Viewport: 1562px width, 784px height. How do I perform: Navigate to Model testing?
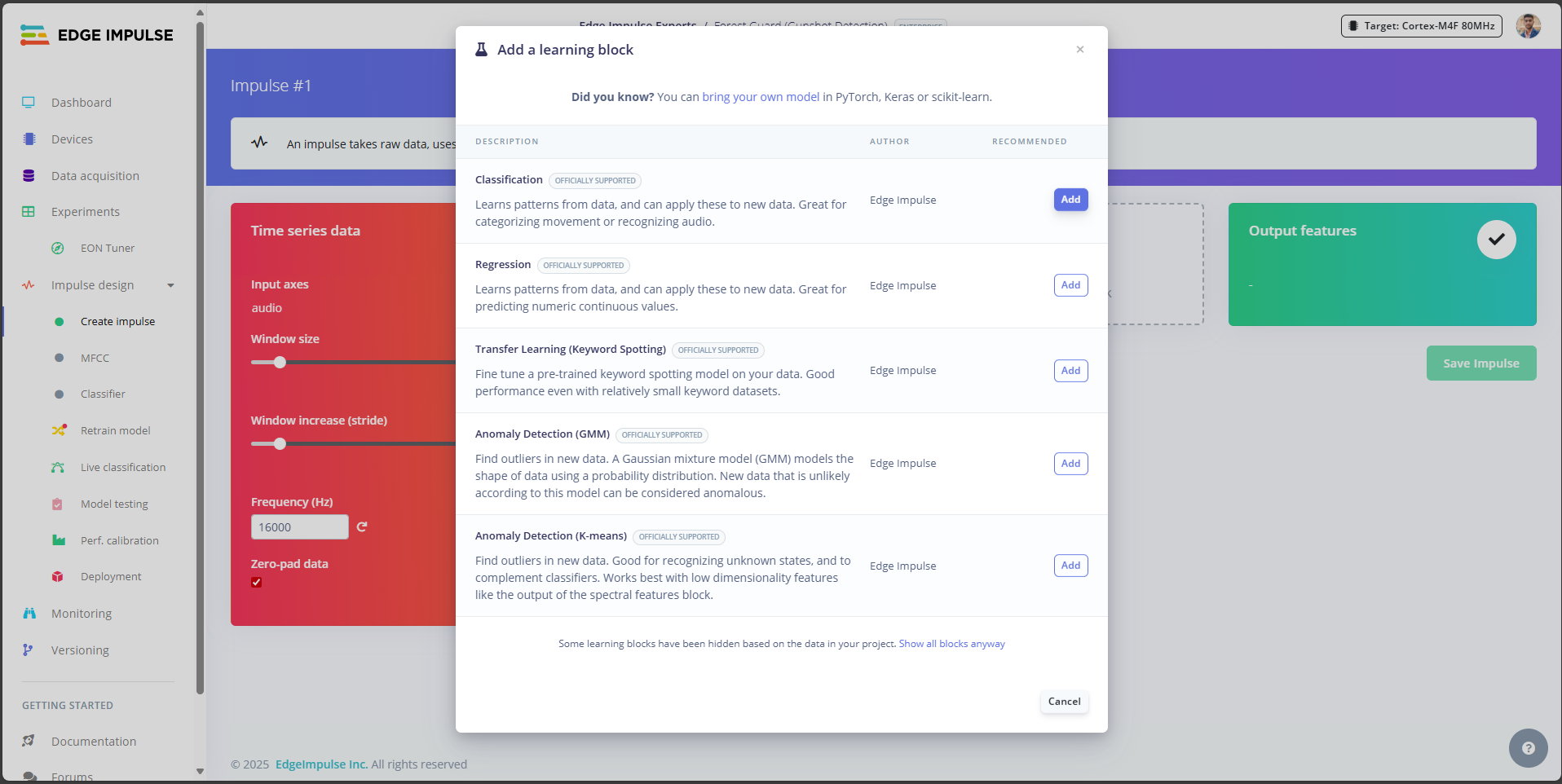(x=114, y=504)
